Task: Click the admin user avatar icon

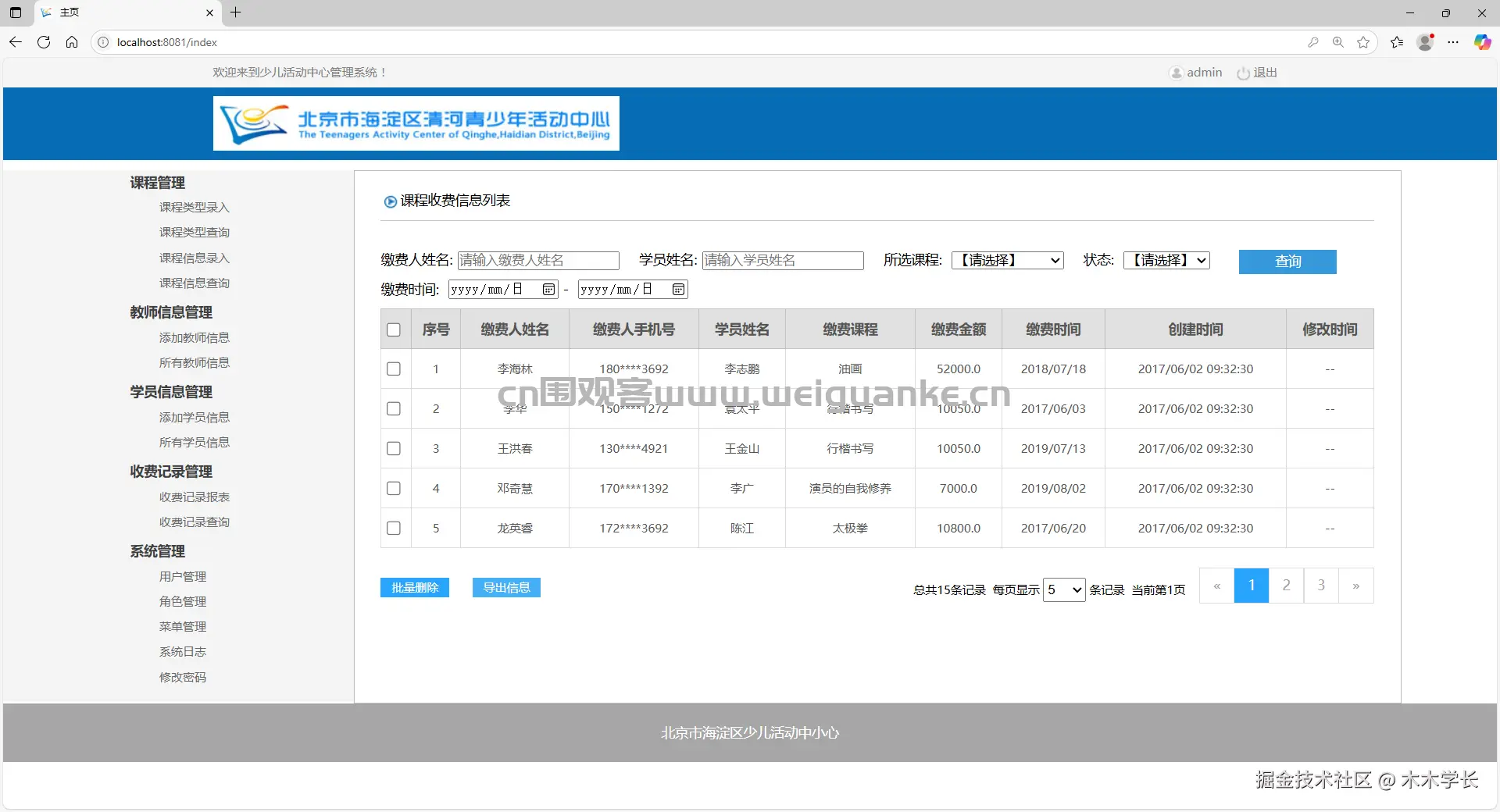Action: point(1176,73)
